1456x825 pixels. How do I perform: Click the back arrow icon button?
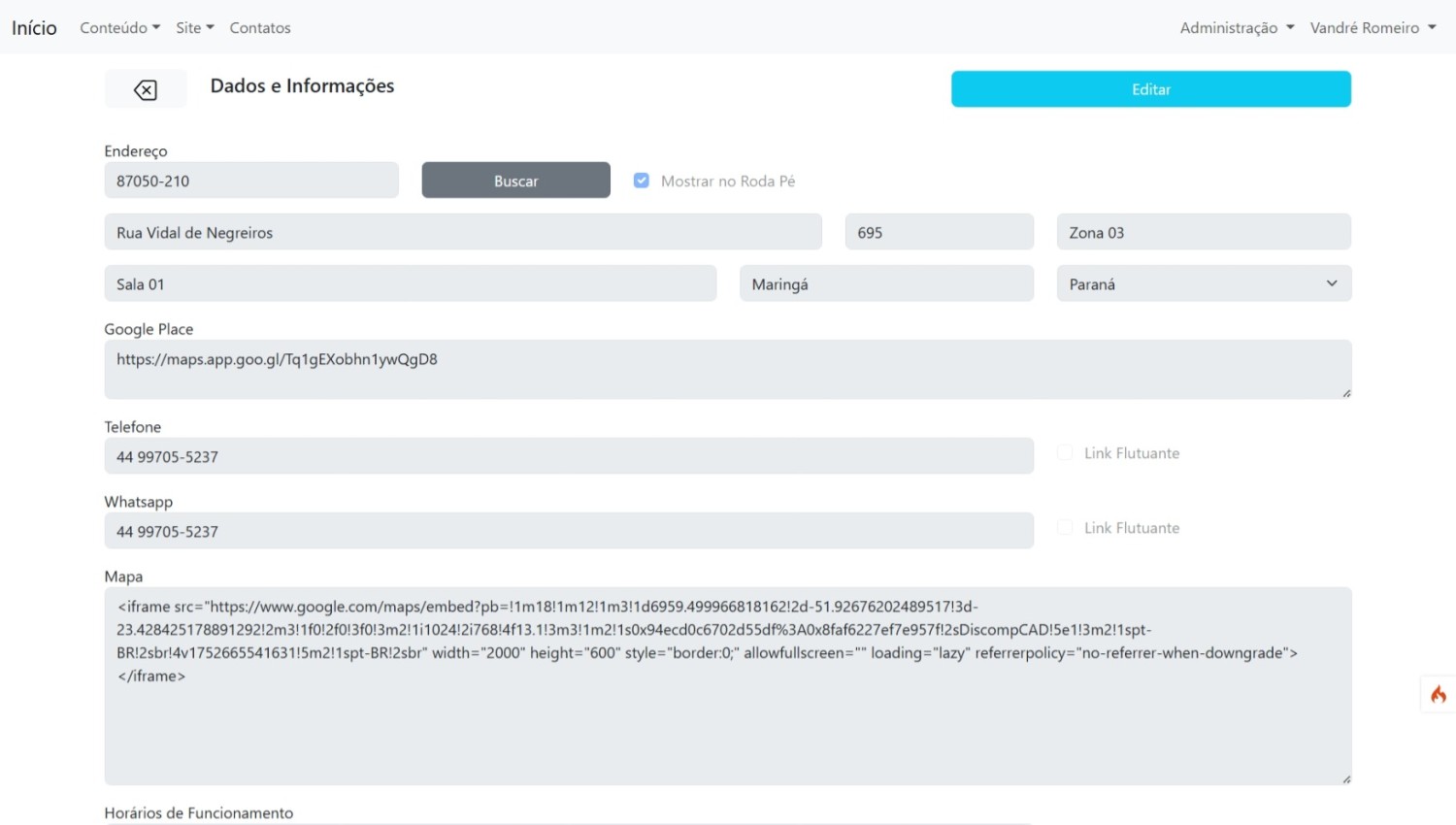[x=146, y=89]
